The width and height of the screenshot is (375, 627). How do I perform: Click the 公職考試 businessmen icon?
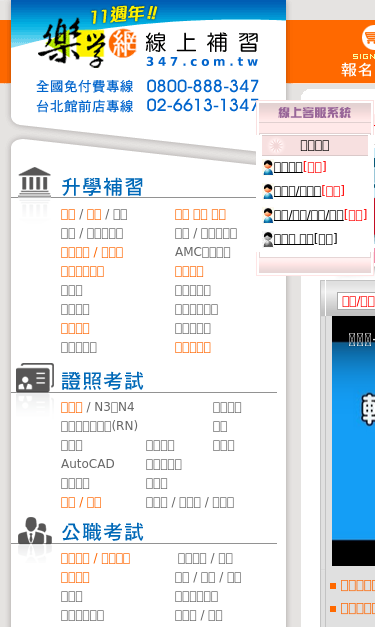pos(34,531)
